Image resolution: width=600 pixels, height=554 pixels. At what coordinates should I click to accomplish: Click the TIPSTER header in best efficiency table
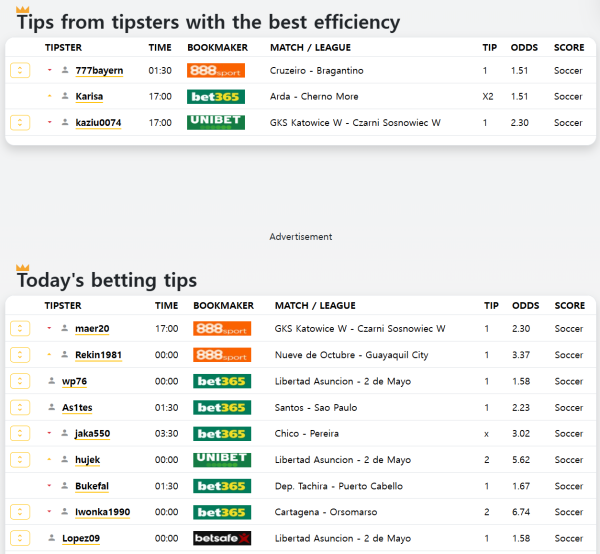63,47
